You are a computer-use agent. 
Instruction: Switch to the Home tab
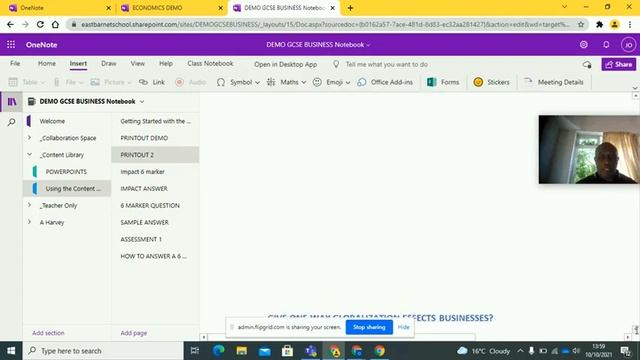47,64
